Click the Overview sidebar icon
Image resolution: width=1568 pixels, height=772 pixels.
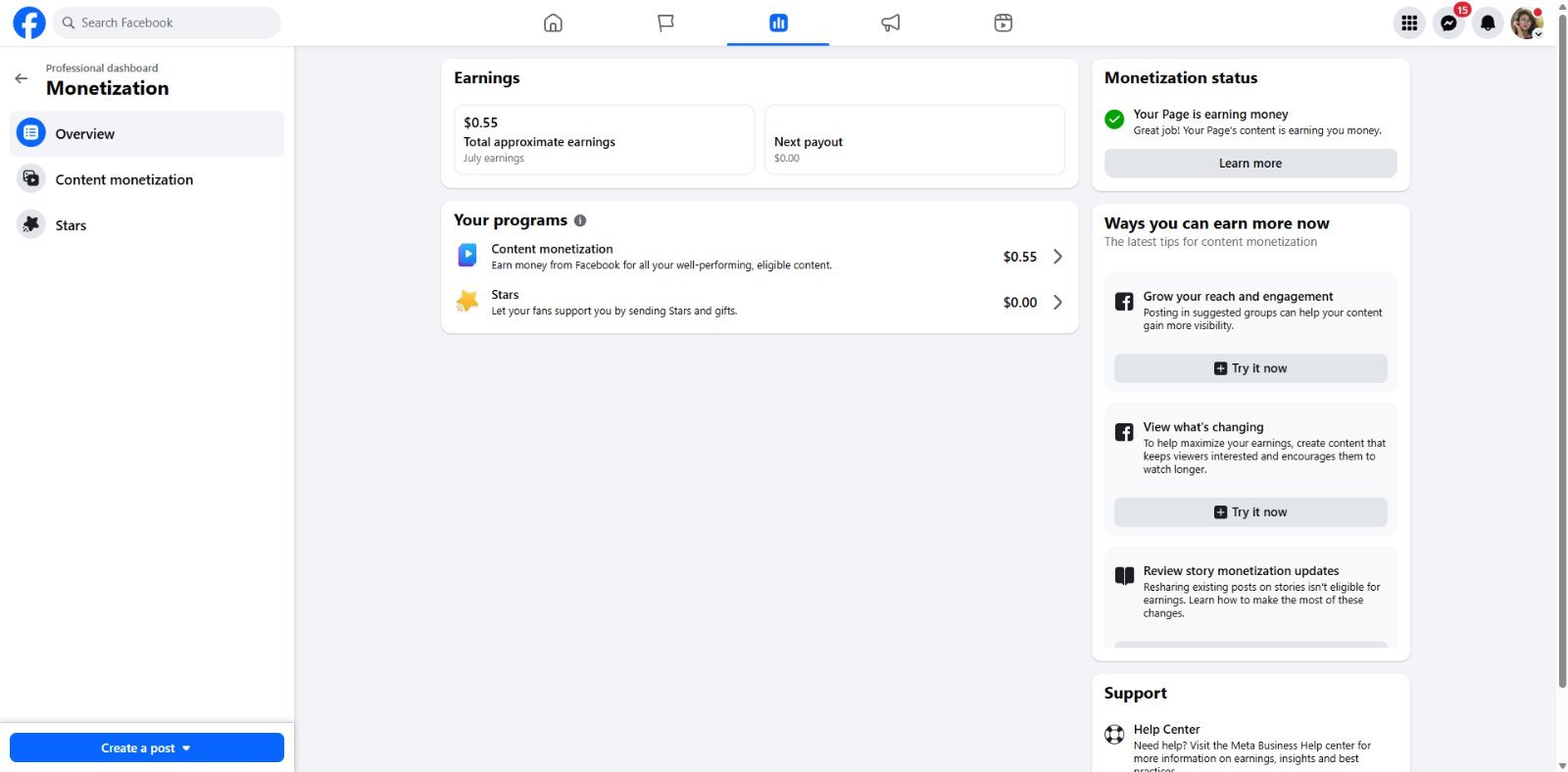(x=31, y=132)
